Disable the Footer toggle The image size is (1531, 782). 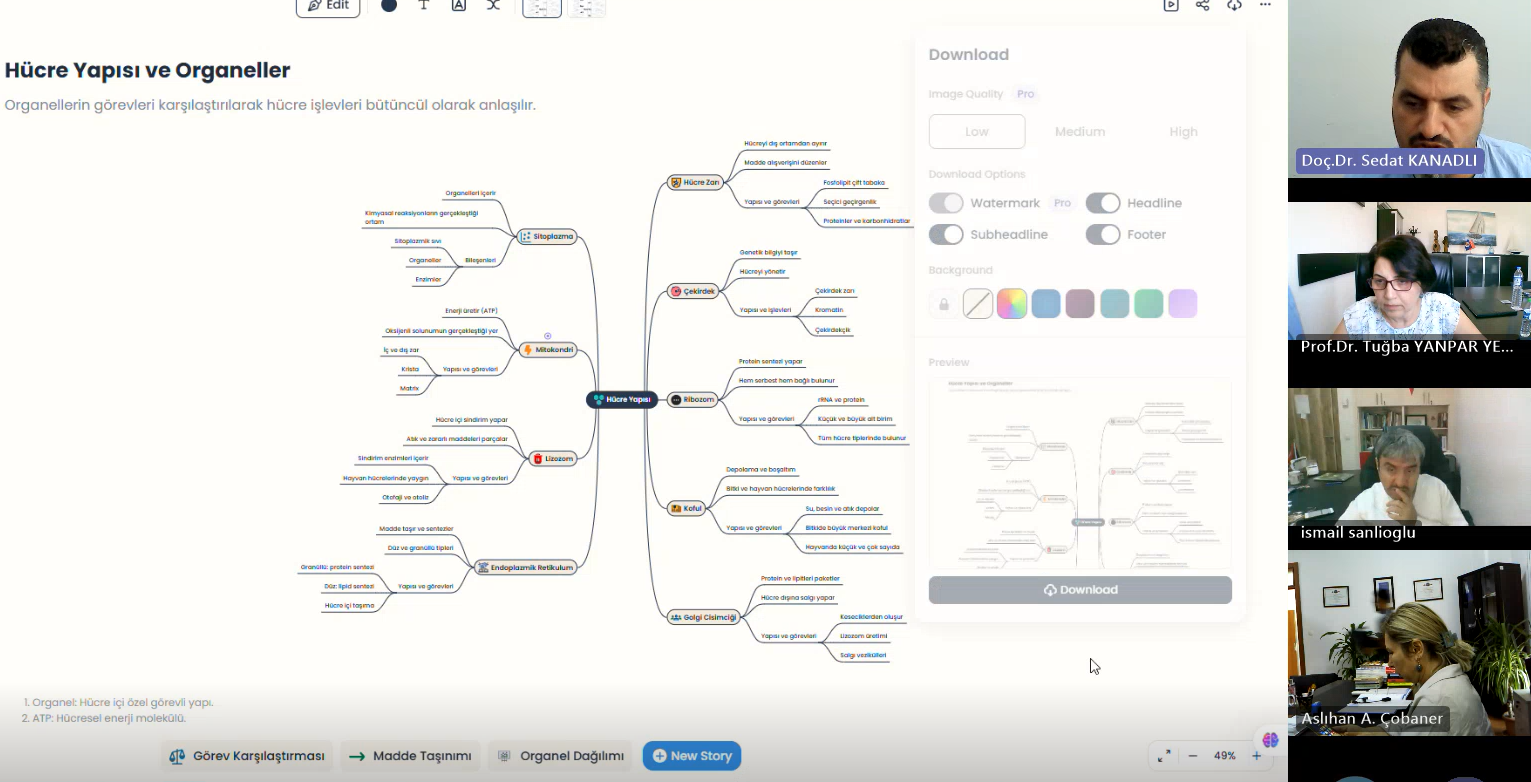coord(1103,234)
